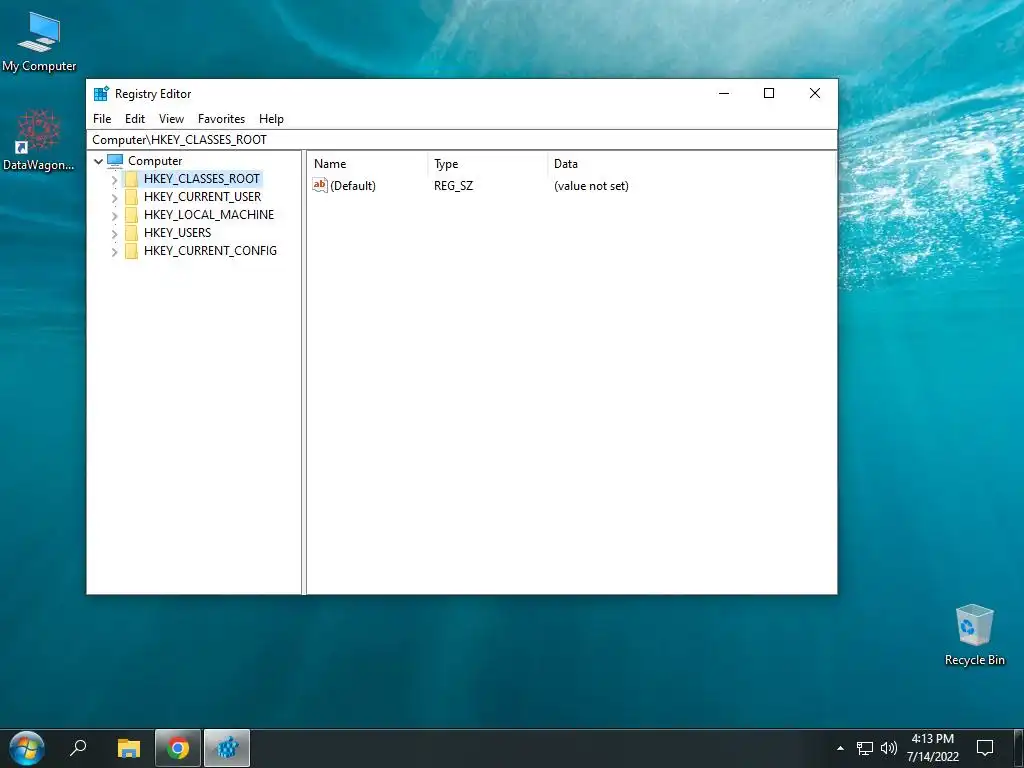
Task: Click the volume speaker tray icon
Action: point(889,748)
